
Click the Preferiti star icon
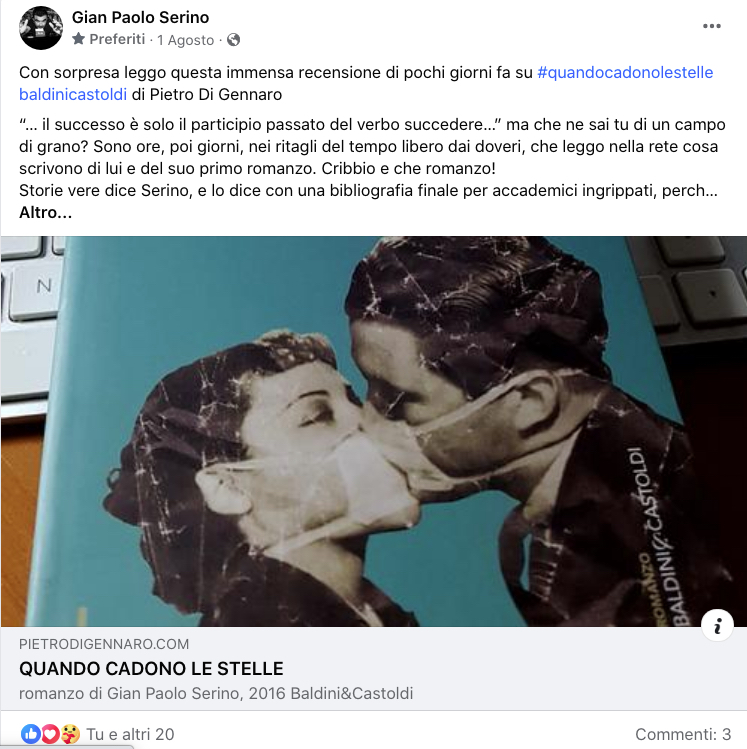point(78,39)
